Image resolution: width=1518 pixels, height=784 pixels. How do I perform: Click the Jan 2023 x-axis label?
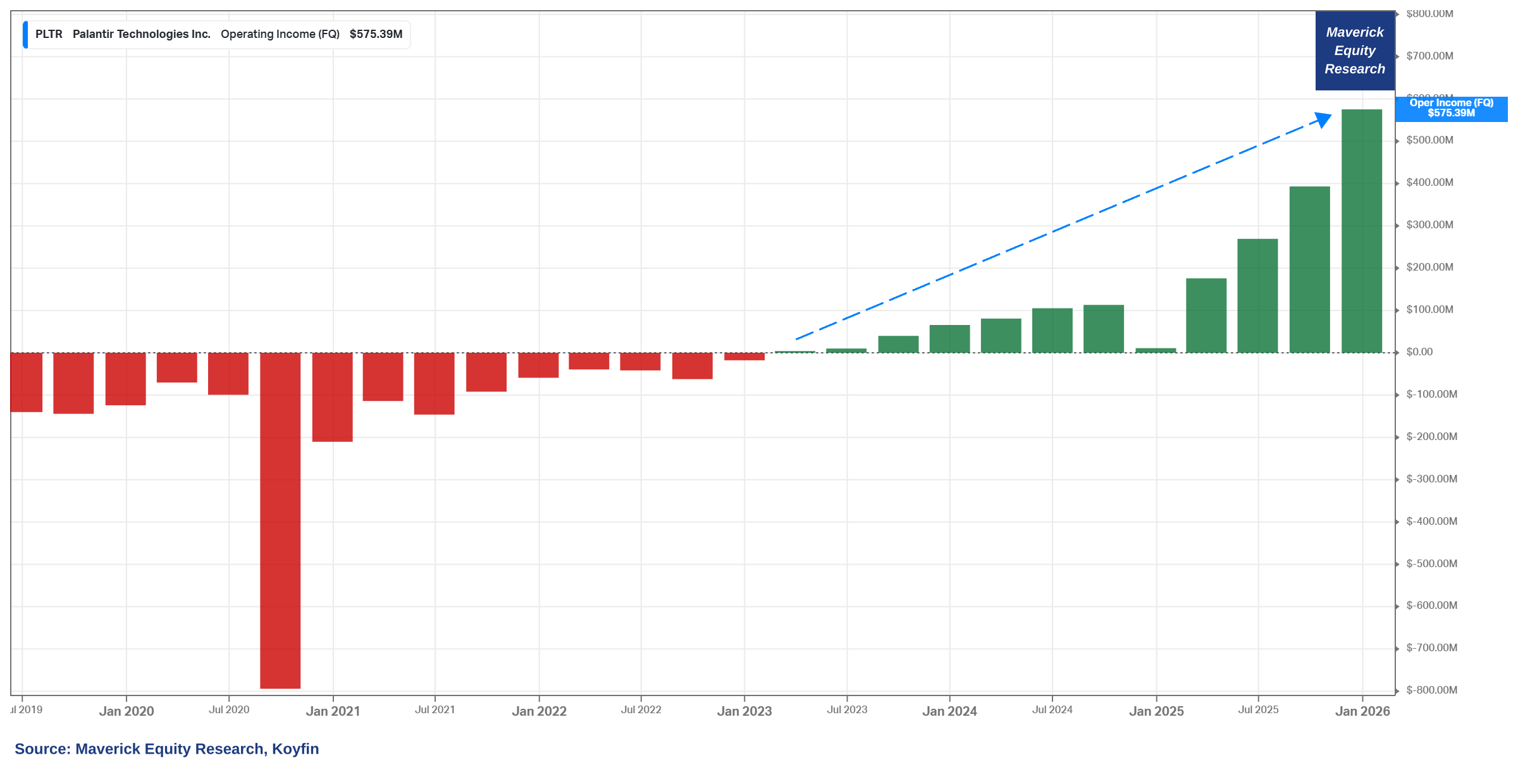tap(744, 711)
